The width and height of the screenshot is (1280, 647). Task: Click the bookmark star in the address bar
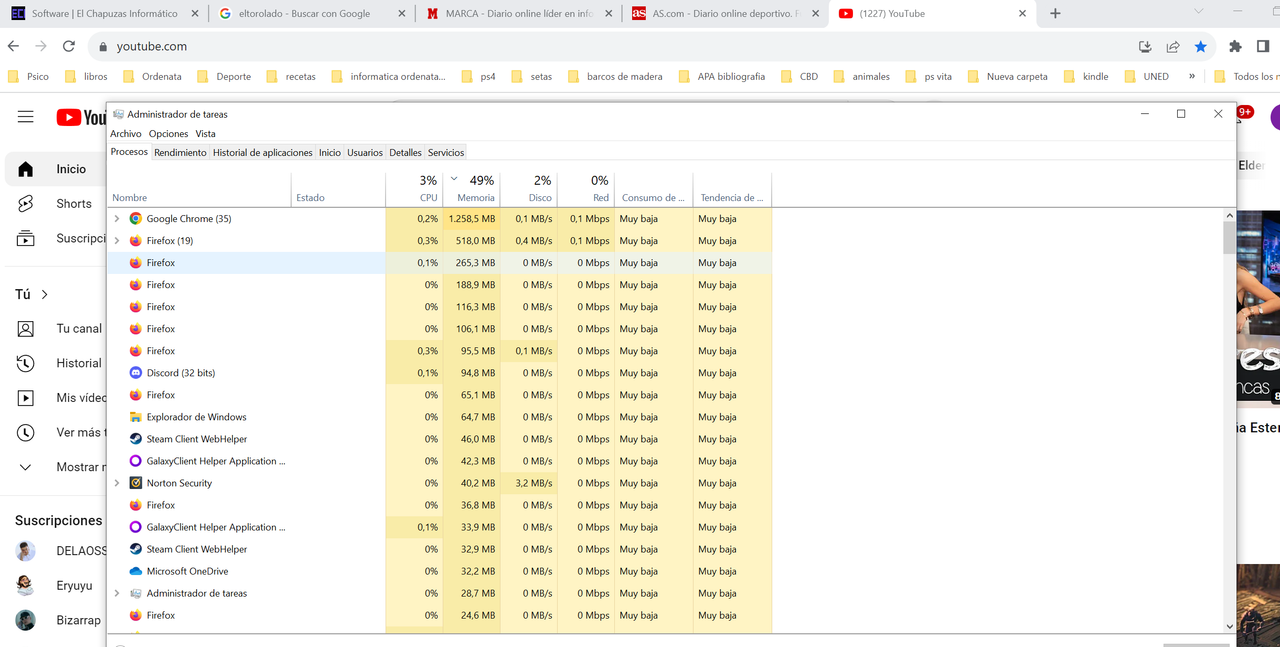[1200, 46]
